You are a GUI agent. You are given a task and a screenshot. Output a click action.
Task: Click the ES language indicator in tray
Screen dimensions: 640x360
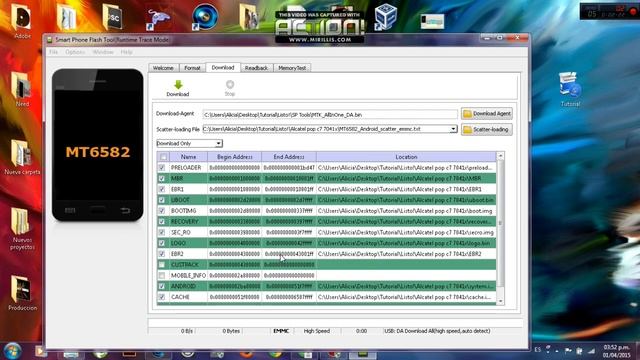click(x=537, y=350)
